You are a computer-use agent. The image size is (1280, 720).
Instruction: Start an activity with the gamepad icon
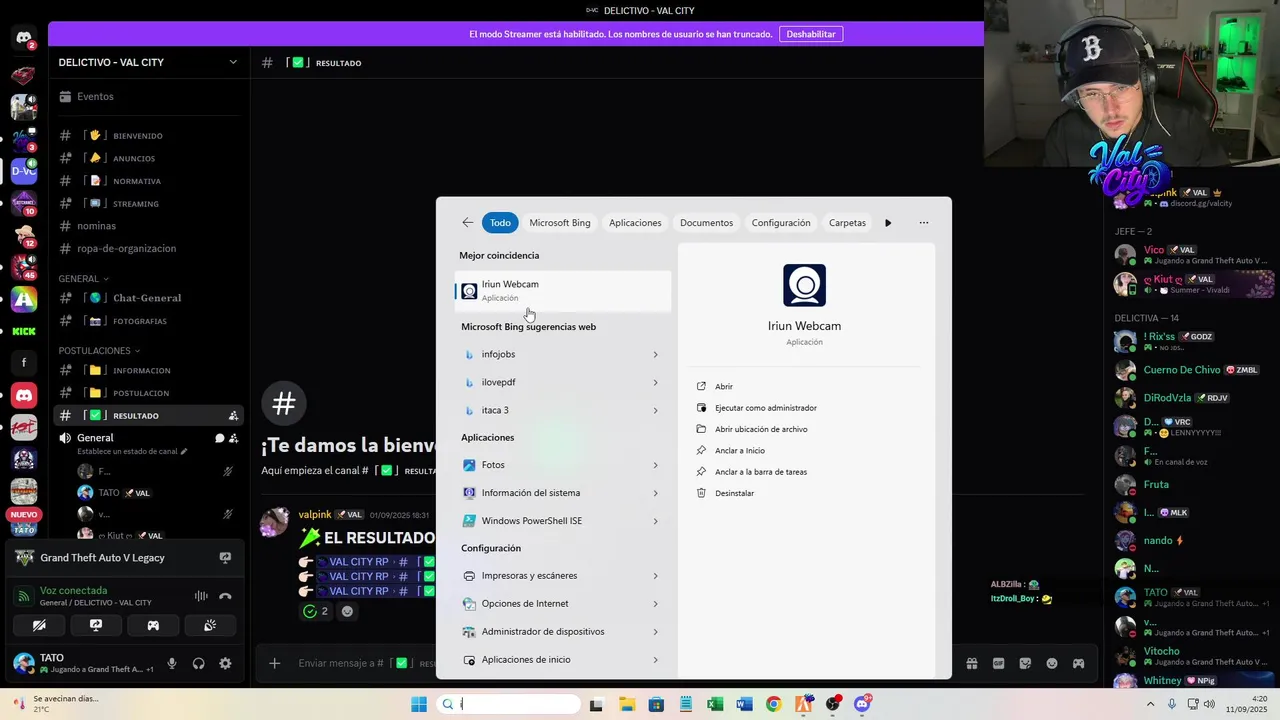pos(153,625)
